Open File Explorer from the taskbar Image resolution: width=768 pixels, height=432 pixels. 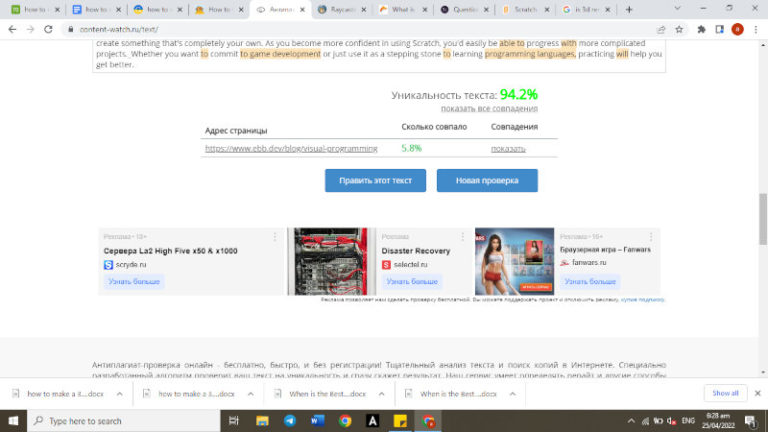pyautogui.click(x=263, y=421)
